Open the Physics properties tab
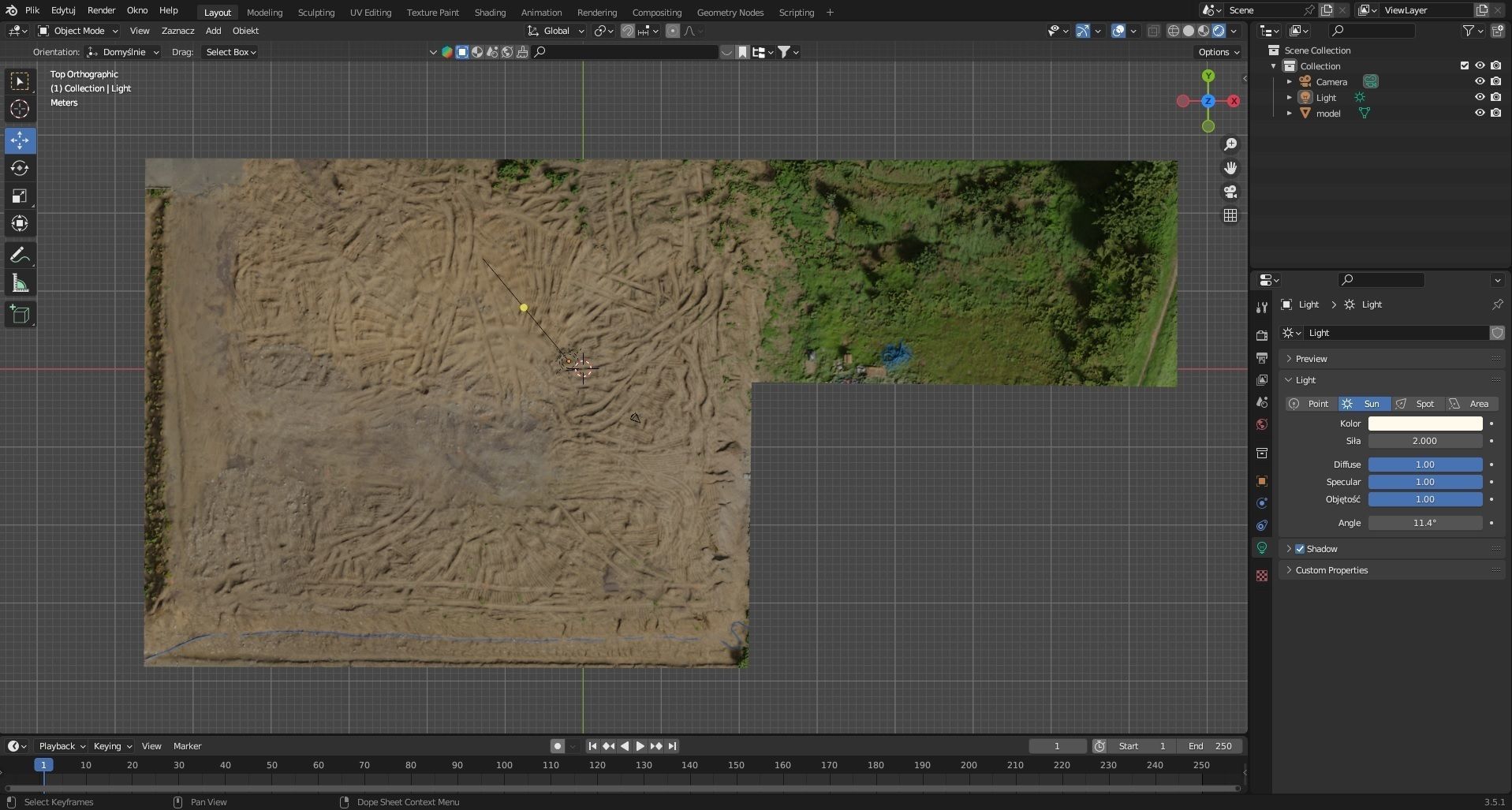Screen dimensions: 1512x810 1262,503
